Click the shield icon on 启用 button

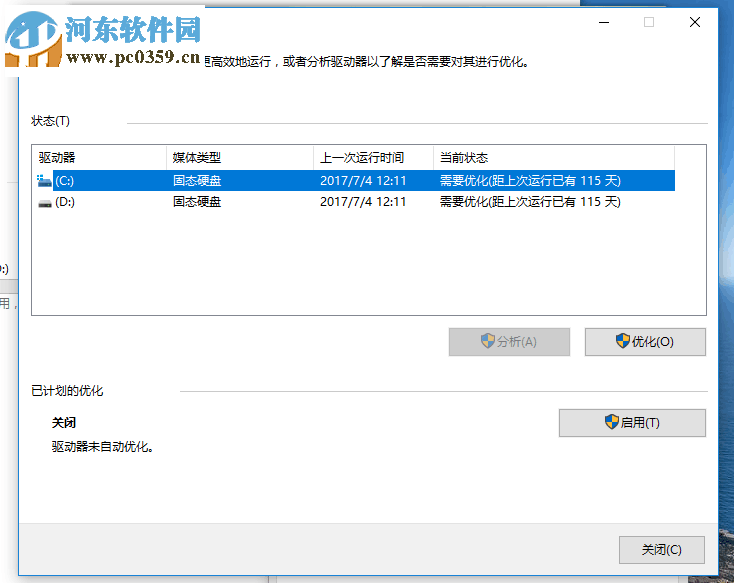pyautogui.click(x=611, y=422)
